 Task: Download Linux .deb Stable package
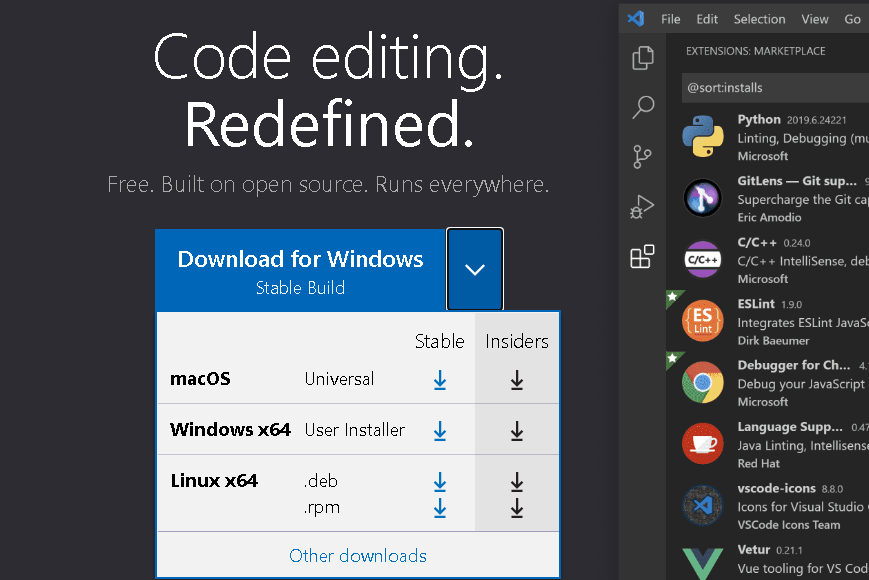coord(440,482)
